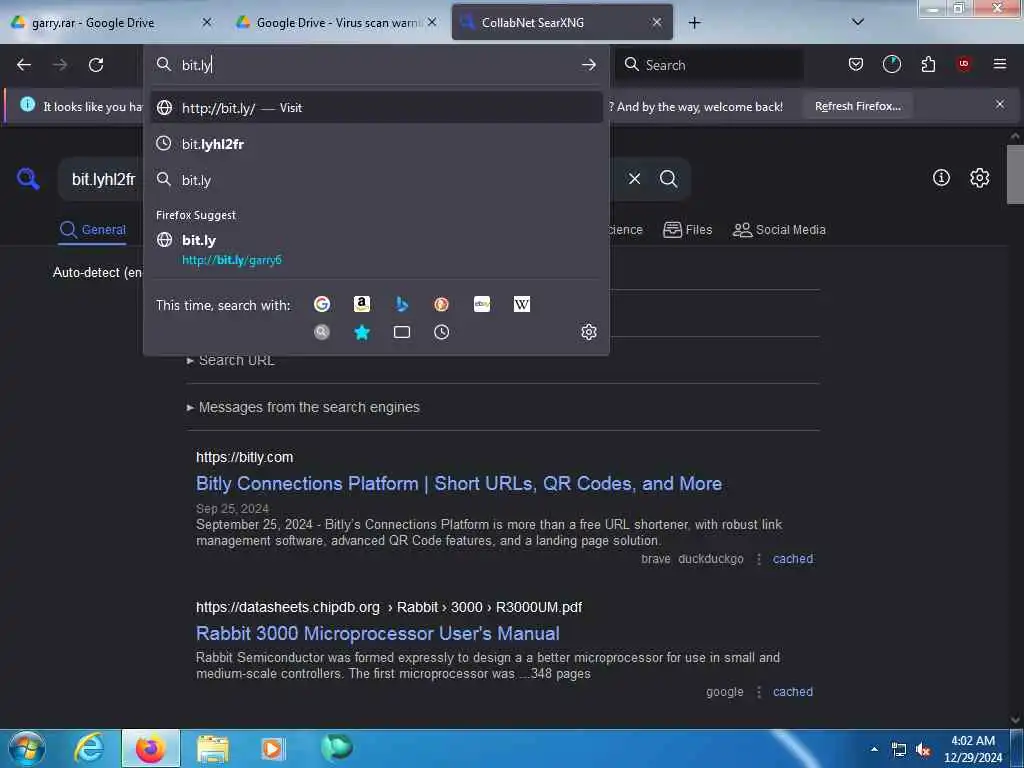Open Windows Media Player taskbar icon

(x=272, y=748)
